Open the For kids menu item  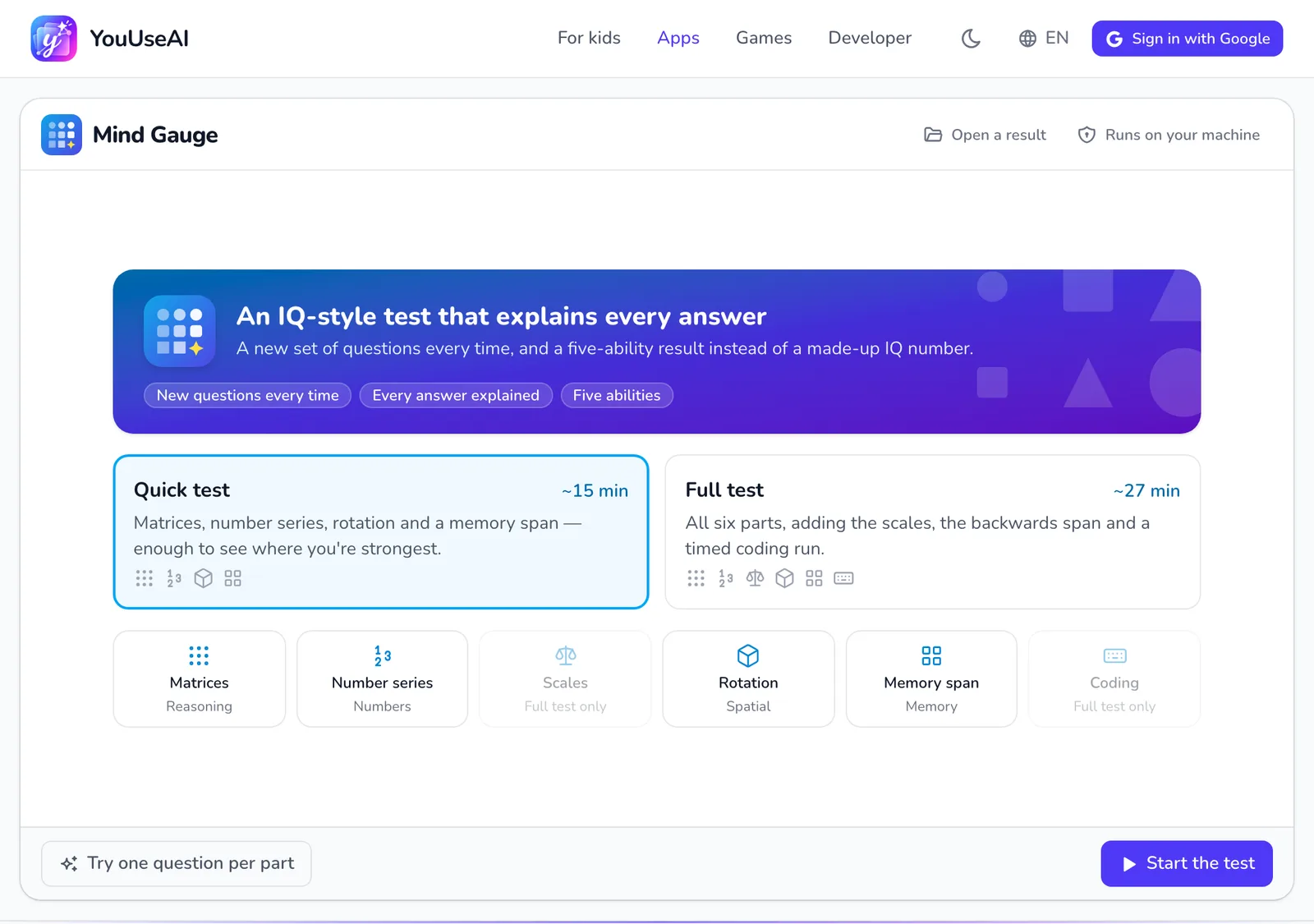(x=589, y=38)
